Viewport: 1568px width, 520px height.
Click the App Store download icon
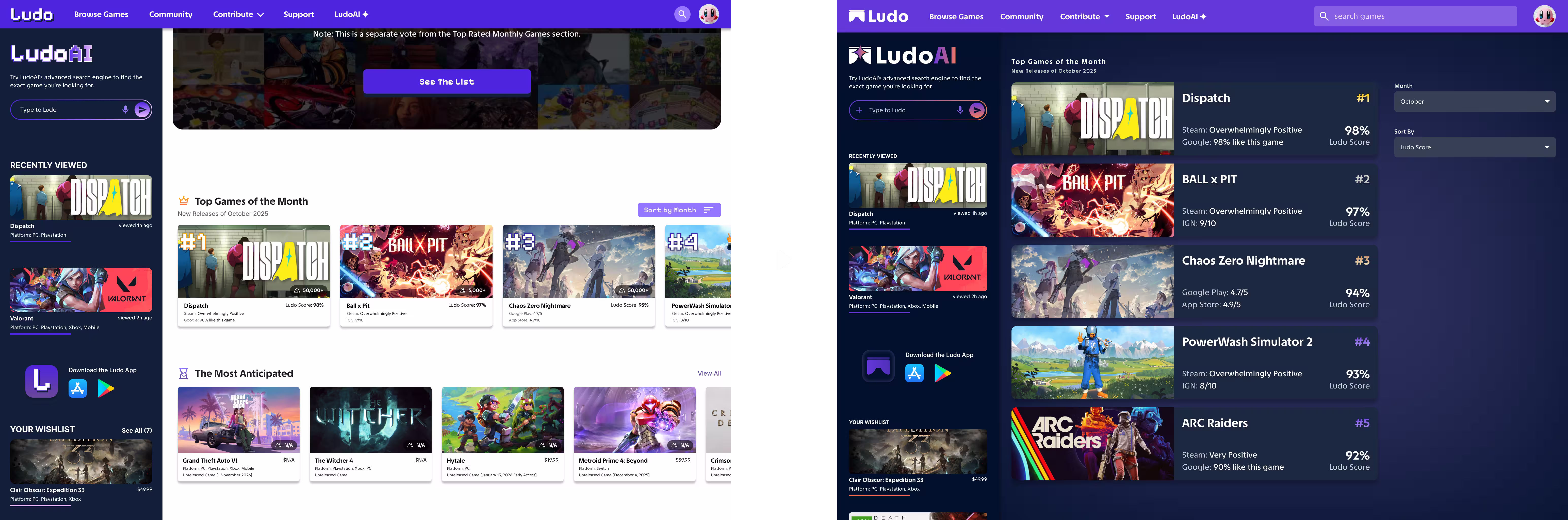78,388
